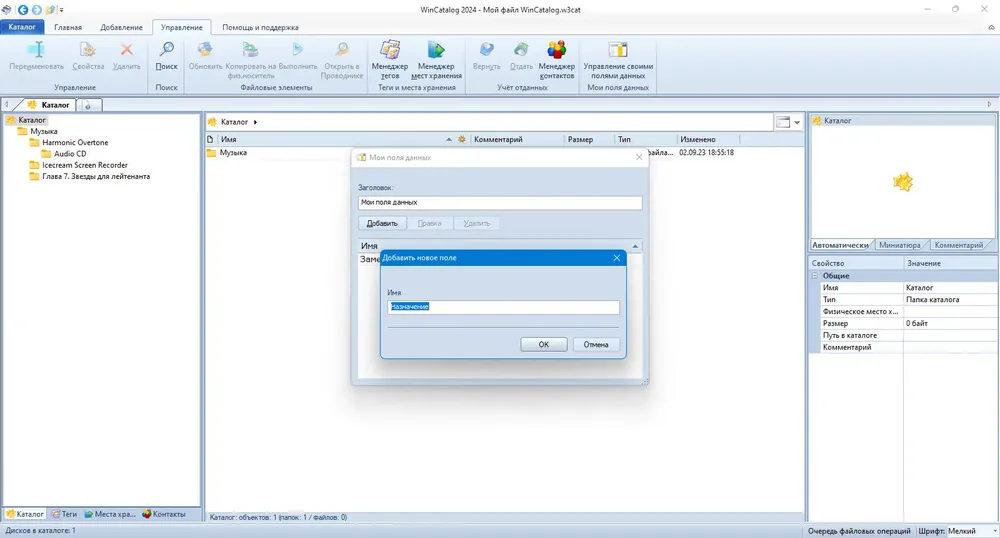Open the Помощь и поддержка ribbon tab

[260, 27]
